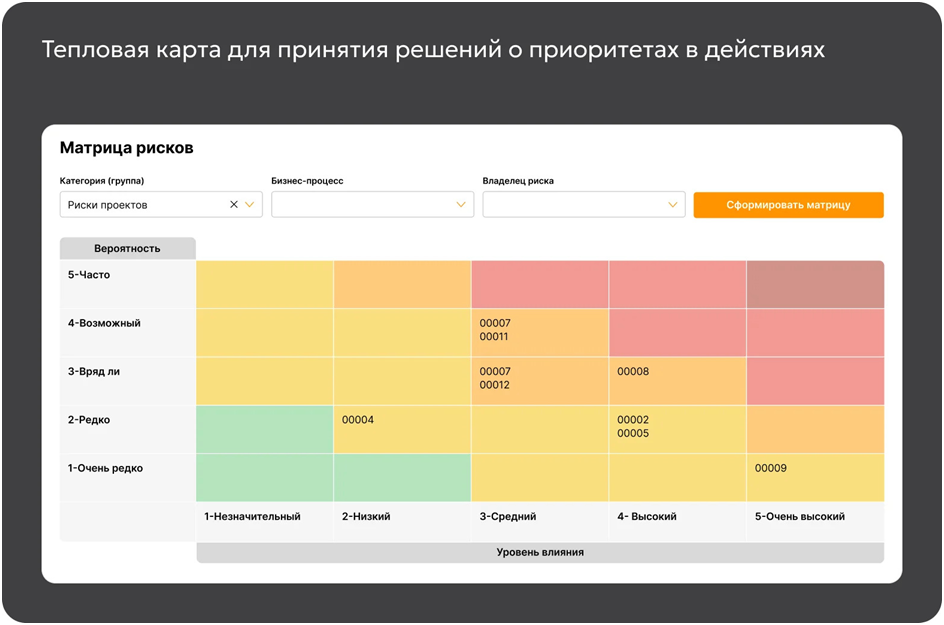
Task: Select risk 00008 in the matrix
Action: pyautogui.click(x=633, y=371)
